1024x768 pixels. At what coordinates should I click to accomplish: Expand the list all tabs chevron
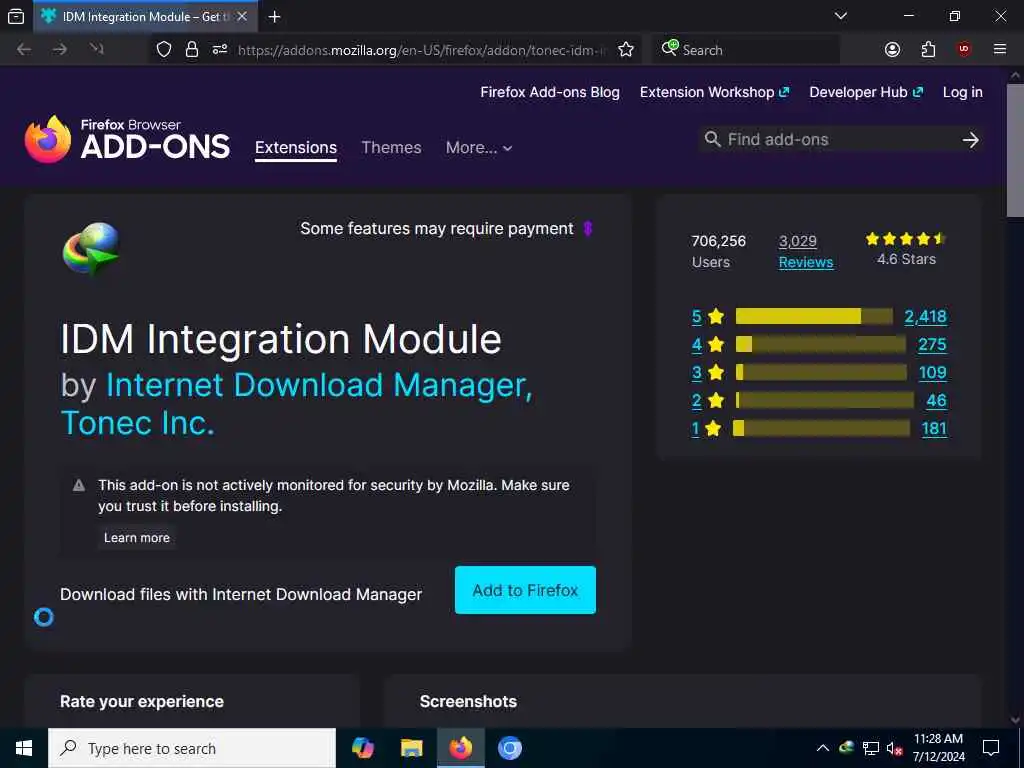point(841,16)
